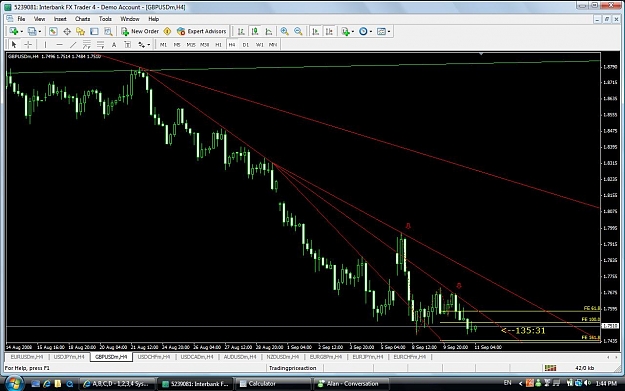Switch chart to bar chart type
The image size is (625, 391).
click(x=241, y=31)
